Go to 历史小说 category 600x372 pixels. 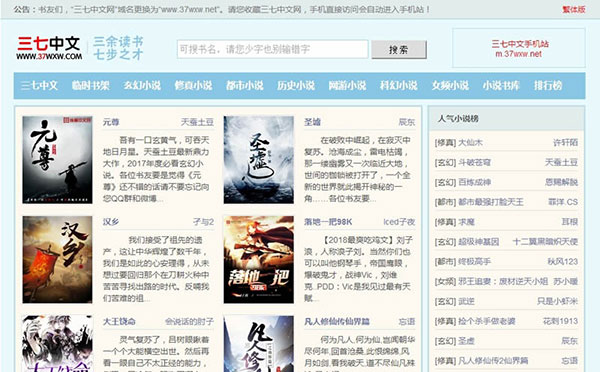pos(296,85)
